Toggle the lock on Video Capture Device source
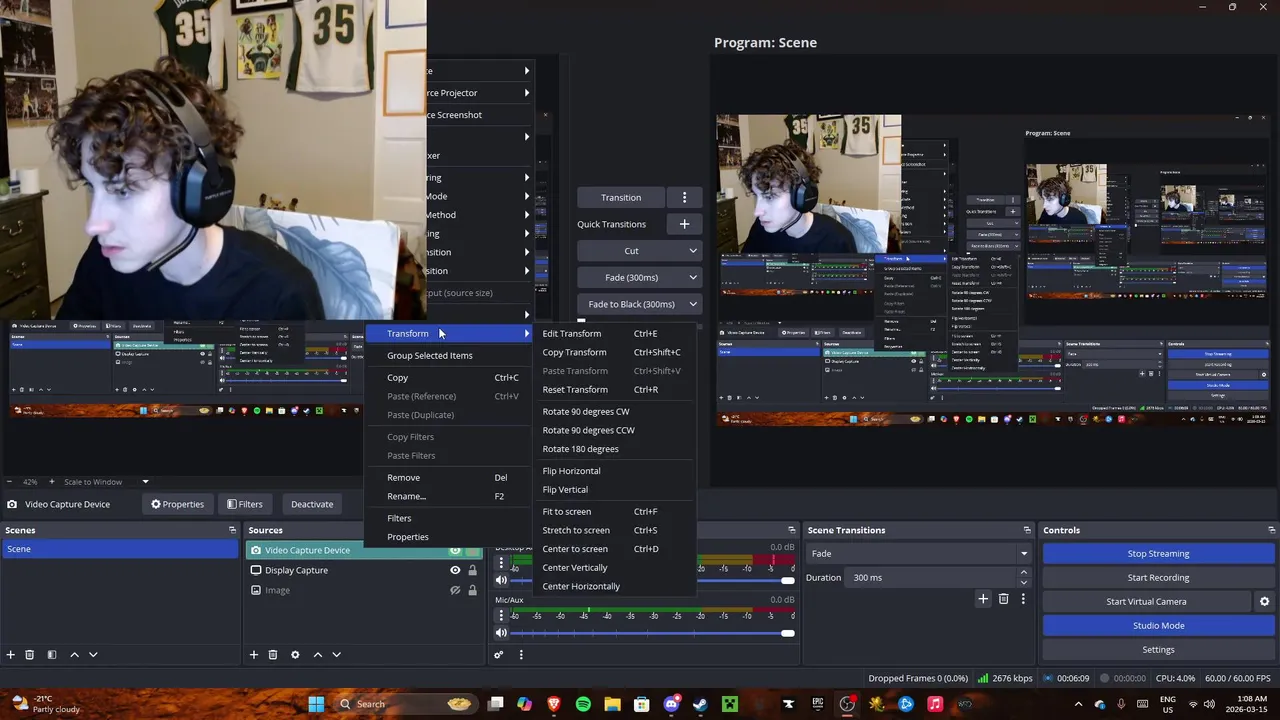This screenshot has height=720, width=1280. pos(473,550)
